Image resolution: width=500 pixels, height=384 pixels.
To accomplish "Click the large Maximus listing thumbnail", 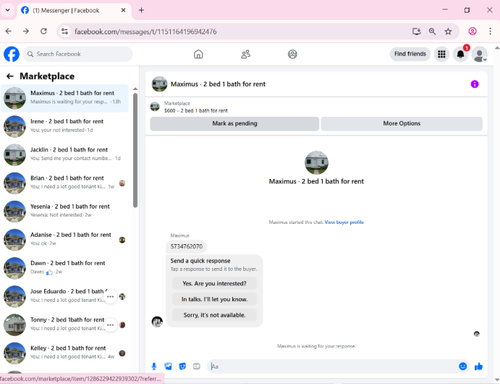I will (316, 163).
